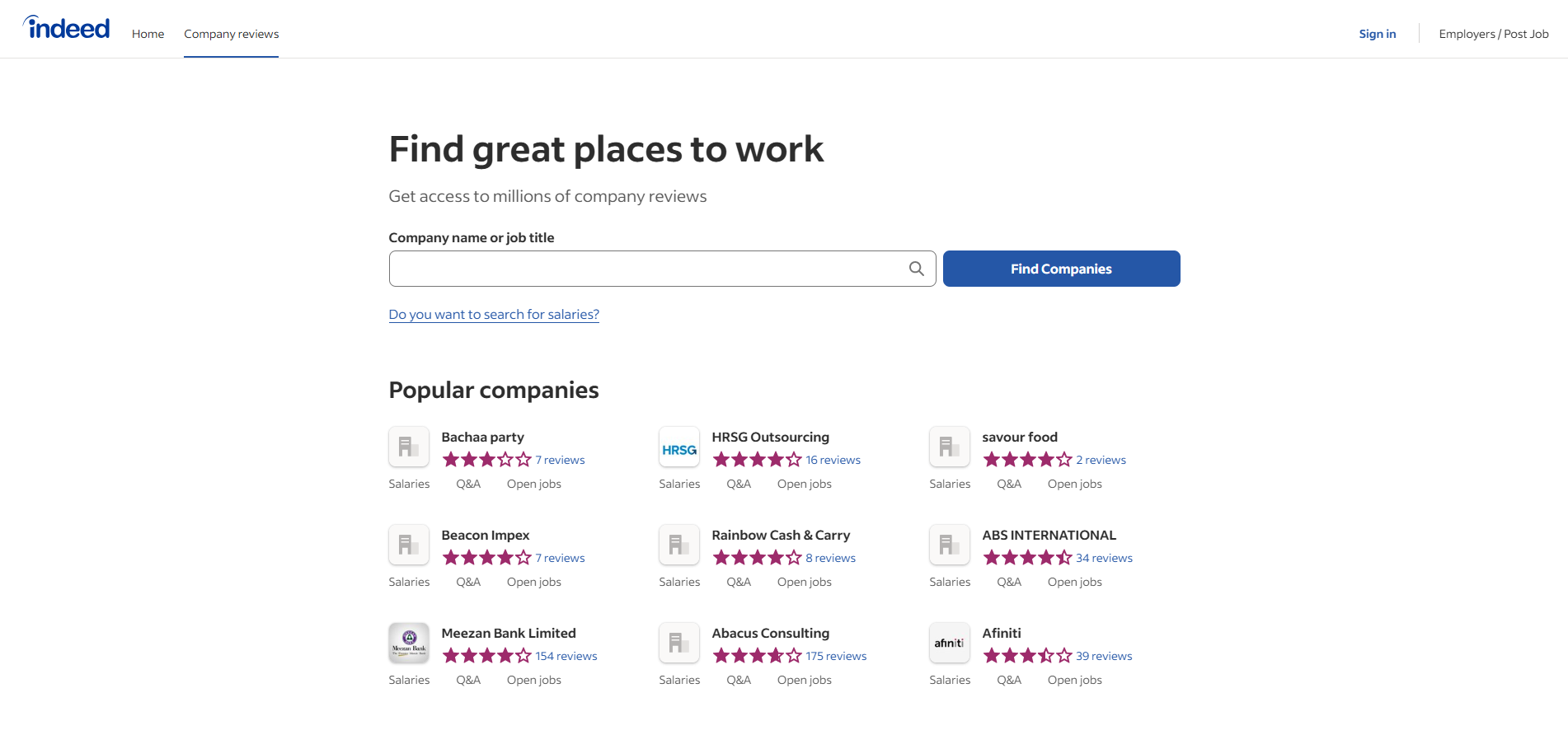Image resolution: width=1568 pixels, height=749 pixels.
Task: Open Afiniti company logo
Action: click(950, 643)
